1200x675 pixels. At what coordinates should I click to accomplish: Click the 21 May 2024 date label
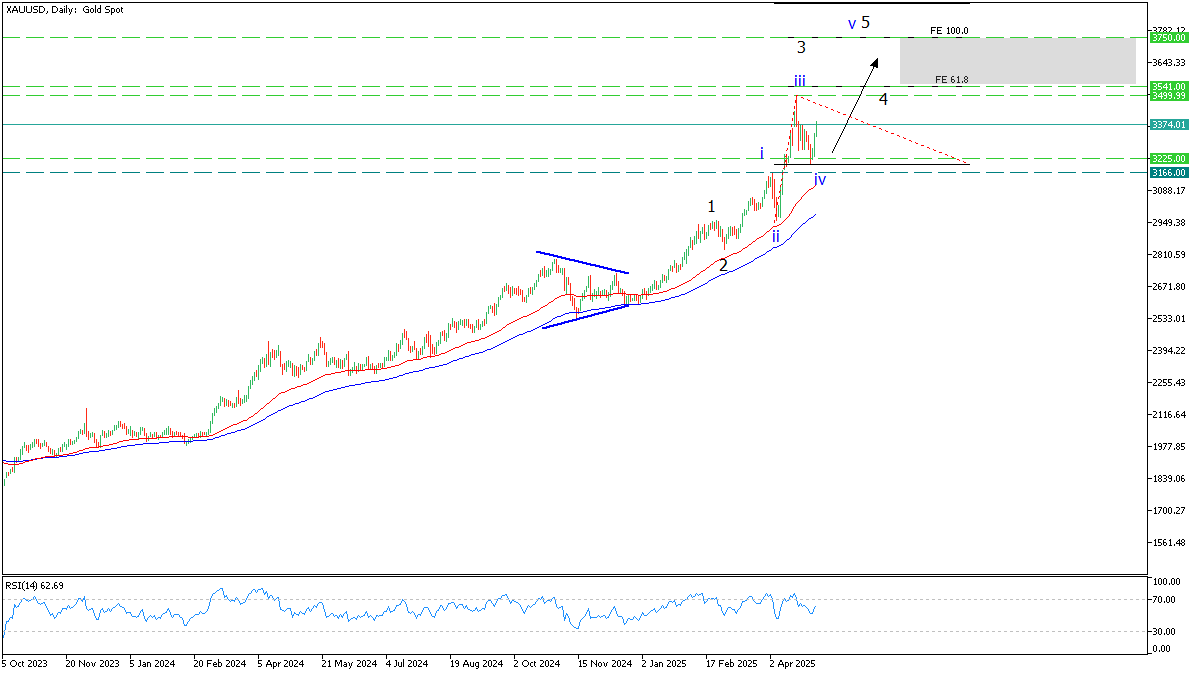pyautogui.click(x=348, y=663)
